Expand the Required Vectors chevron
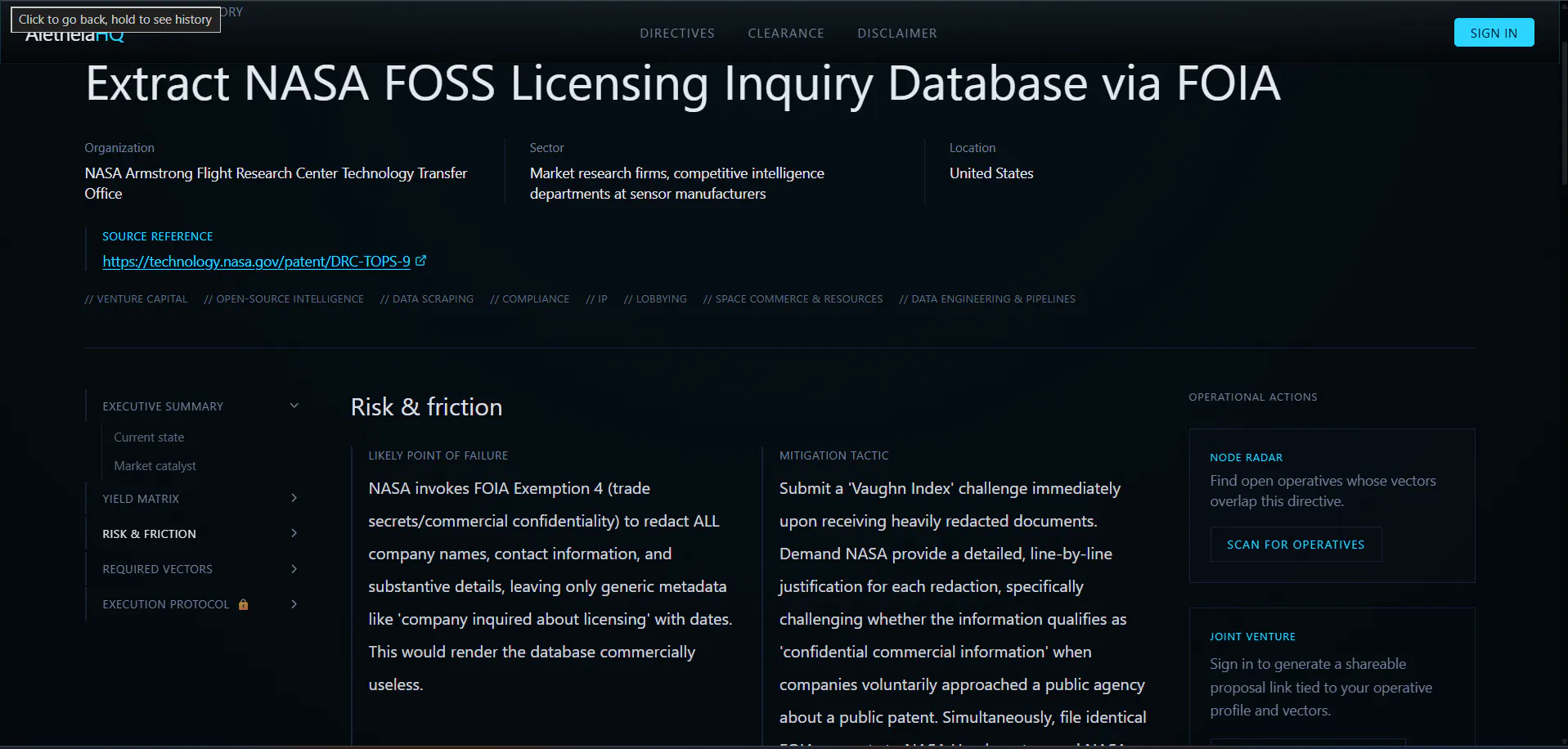Viewport: 1568px width, 749px height. [294, 568]
